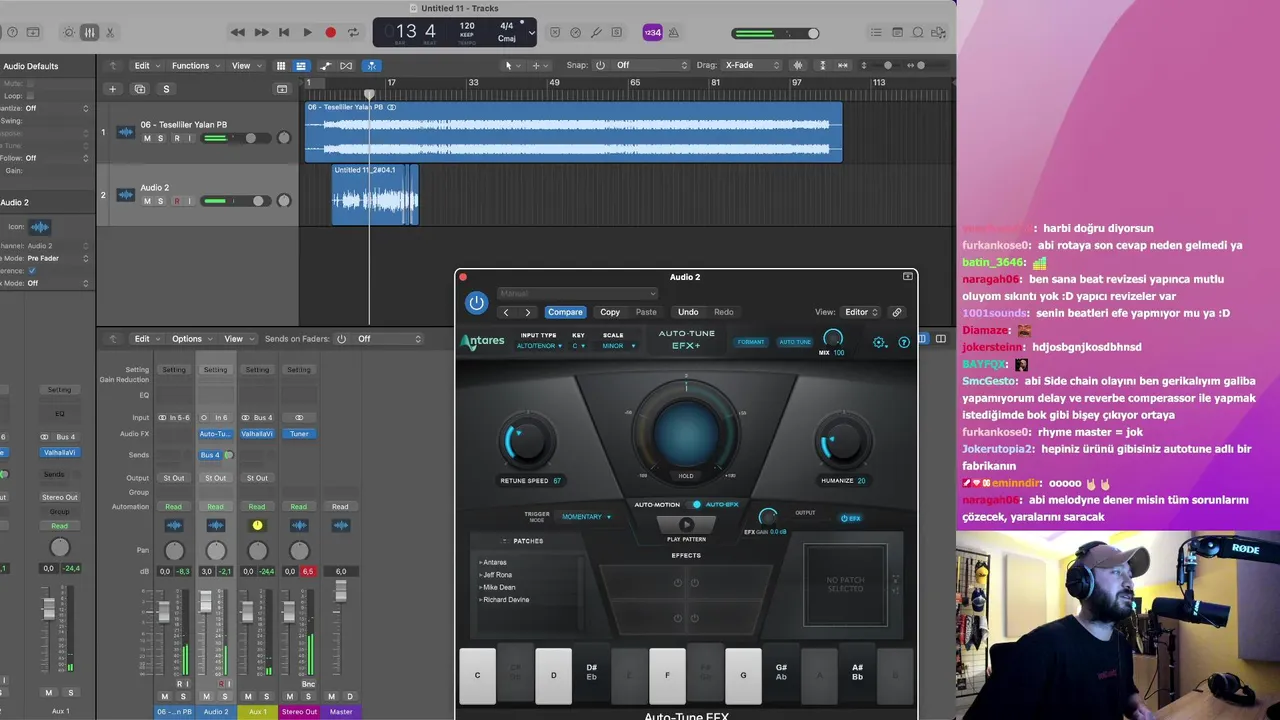Toggle the Mixer button in control bar

[x=90, y=33]
